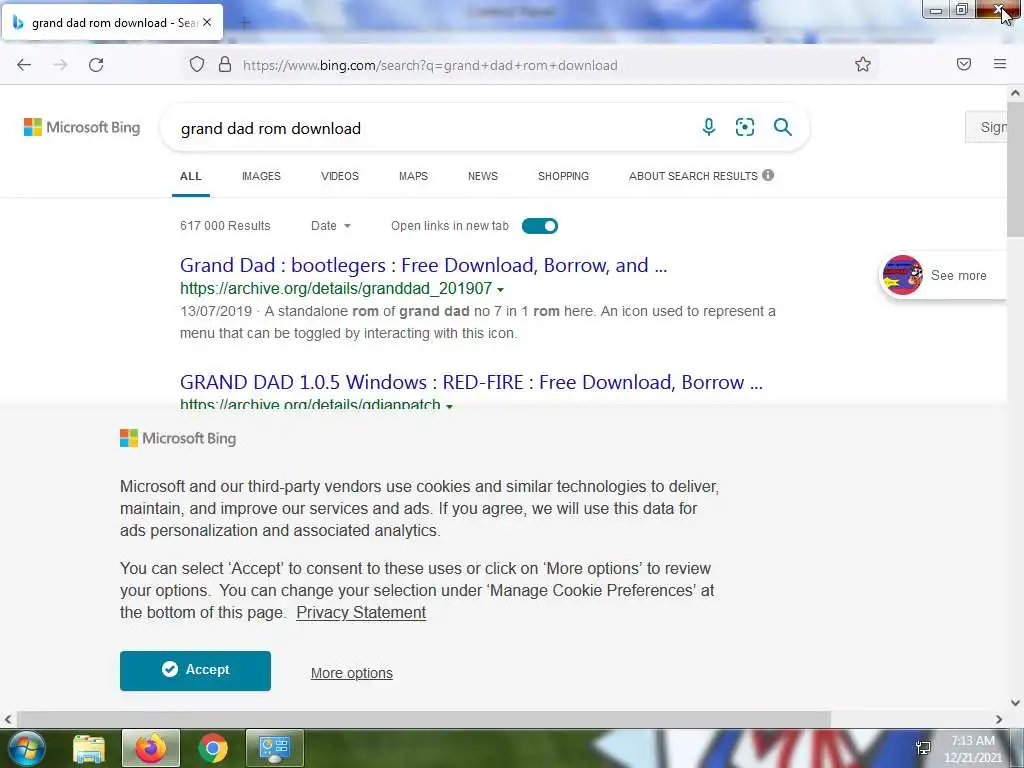This screenshot has height=768, width=1024.
Task: Open the Control Panel taskbar icon
Action: [274, 748]
